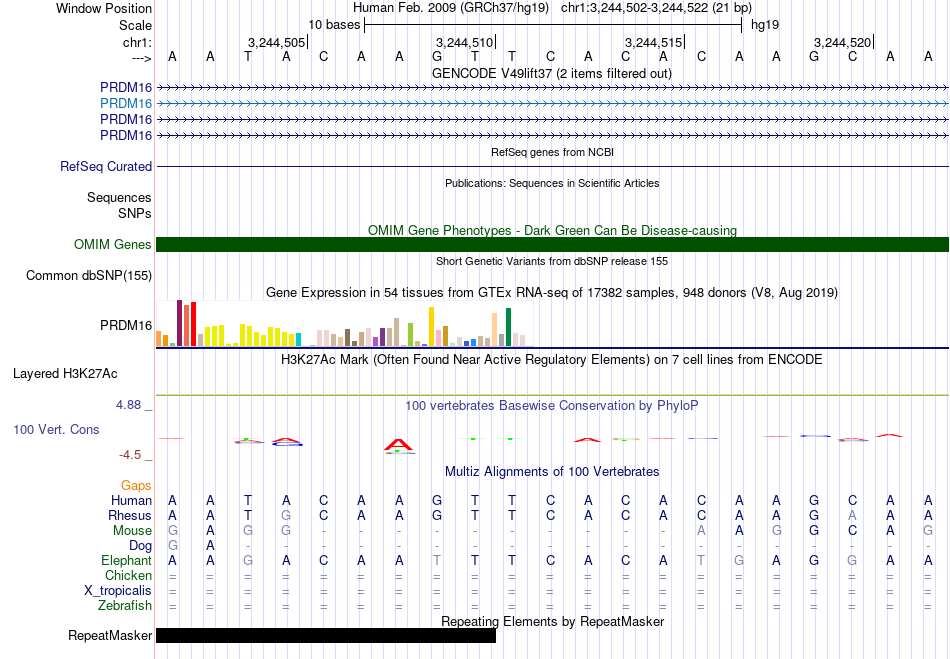The image size is (950, 659).
Task: Open the RefSeq Curated track label
Action: [x=106, y=167]
